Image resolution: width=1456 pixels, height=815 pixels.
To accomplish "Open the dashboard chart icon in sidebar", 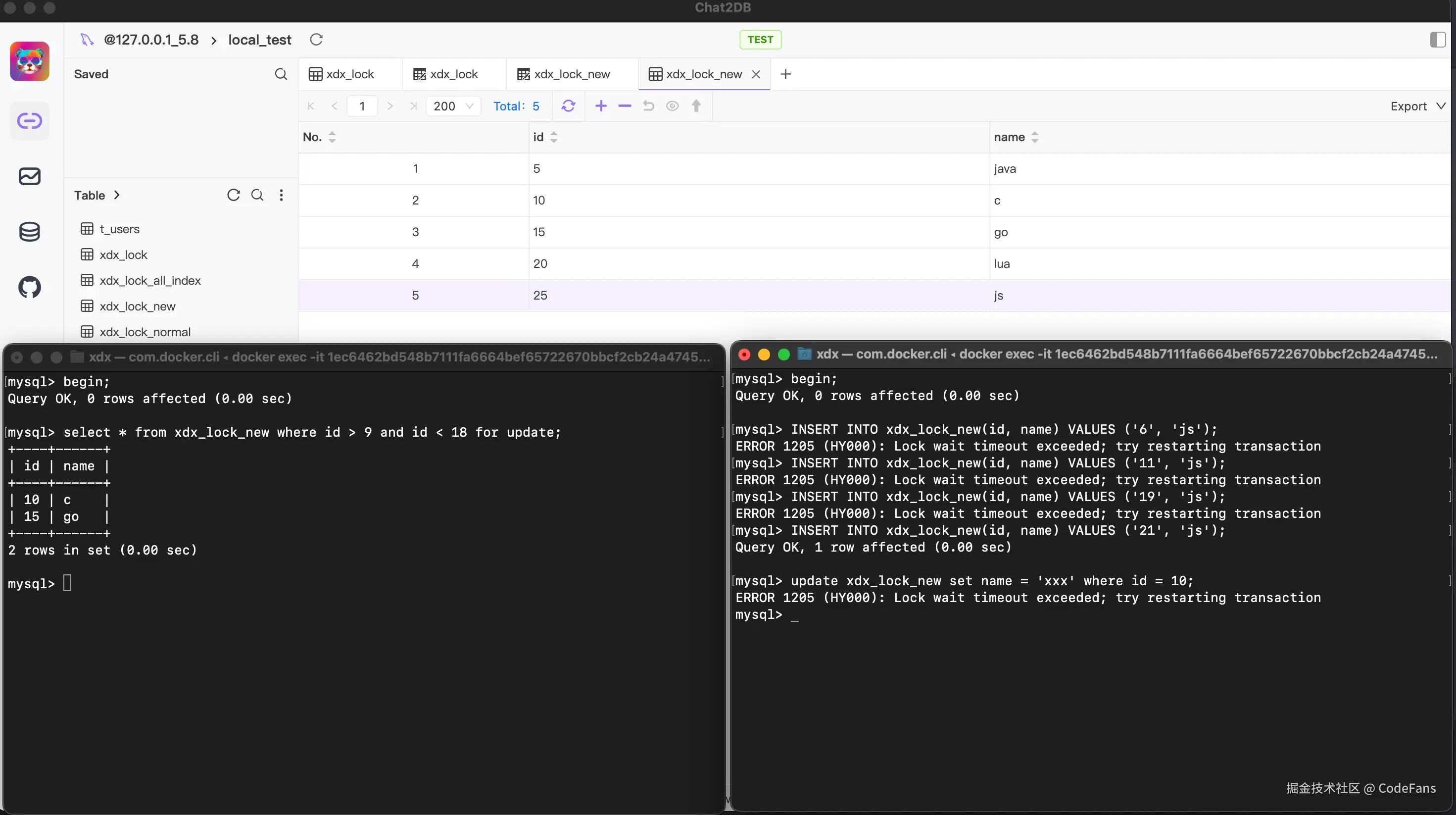I will [x=29, y=176].
